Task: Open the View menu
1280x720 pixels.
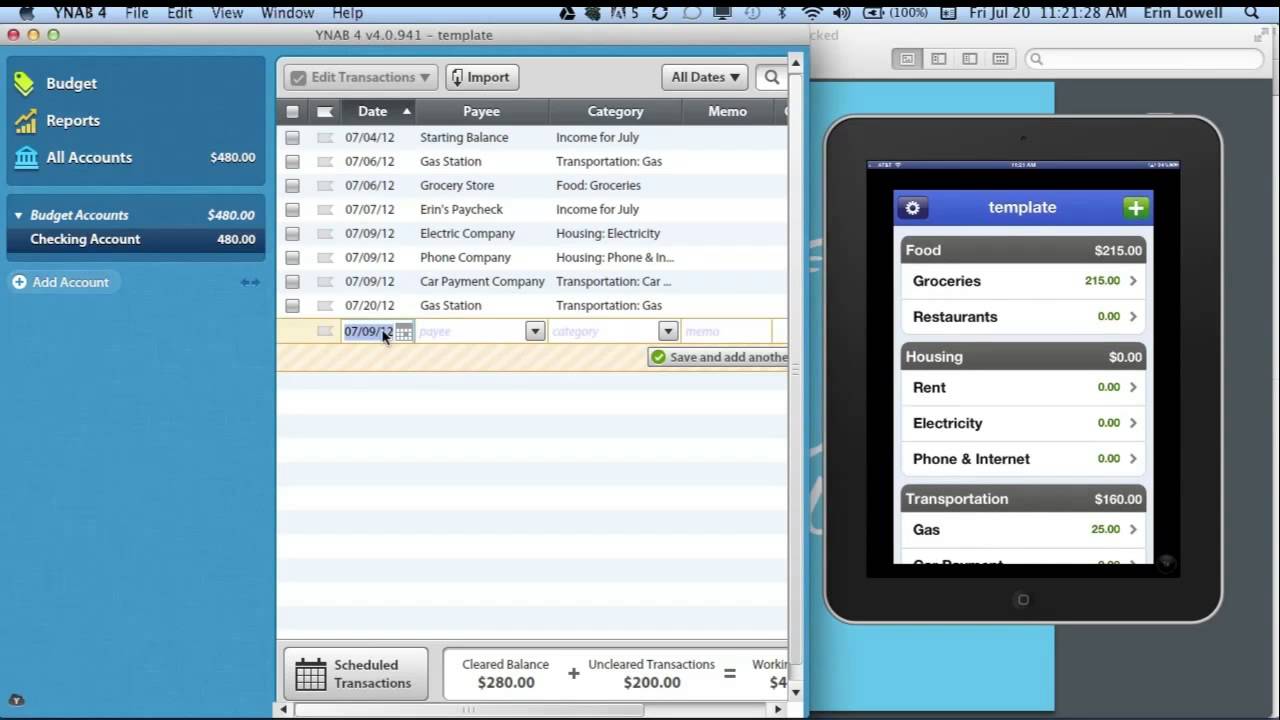Action: pos(227,13)
